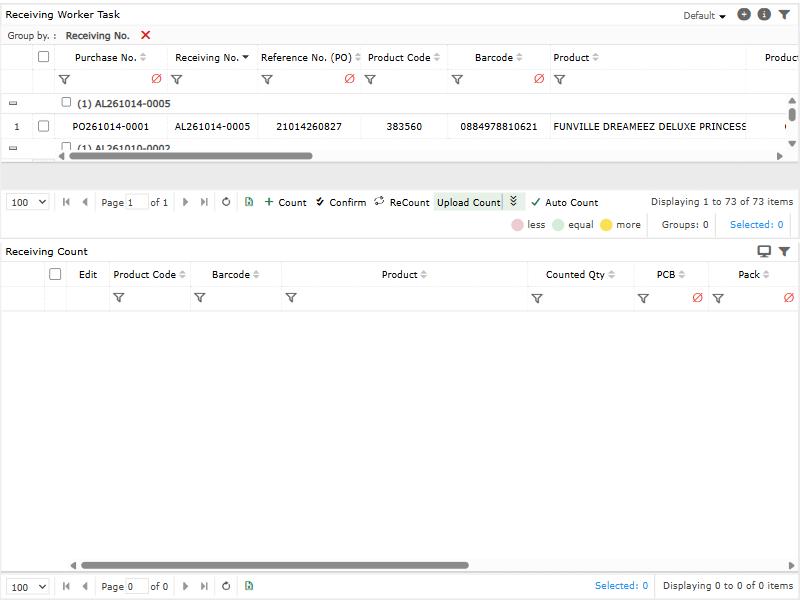
Task: Sort by Purchase No. column header
Action: 110,58
